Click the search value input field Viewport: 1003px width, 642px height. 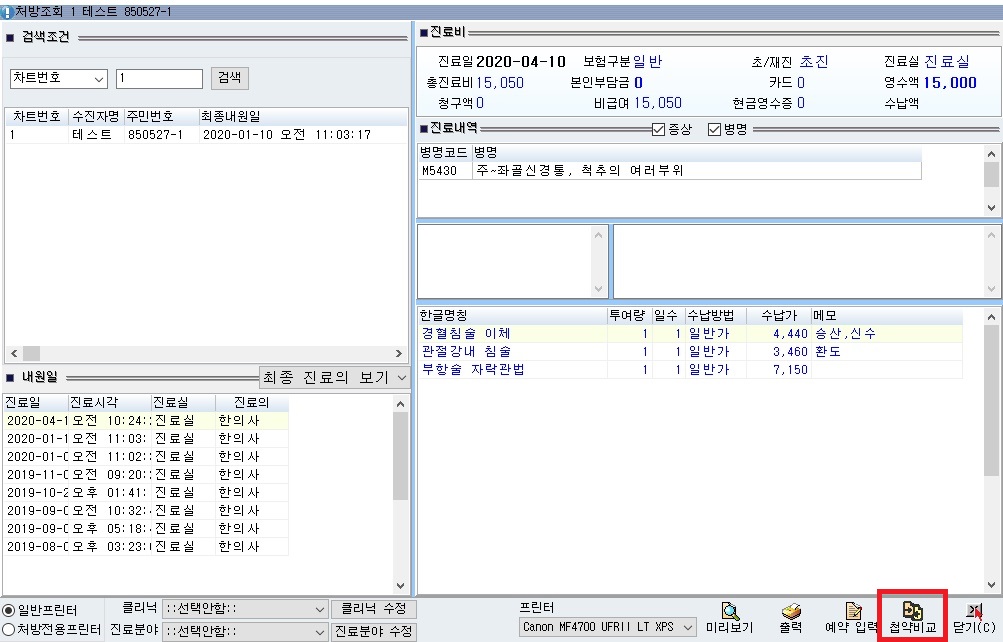pos(159,79)
